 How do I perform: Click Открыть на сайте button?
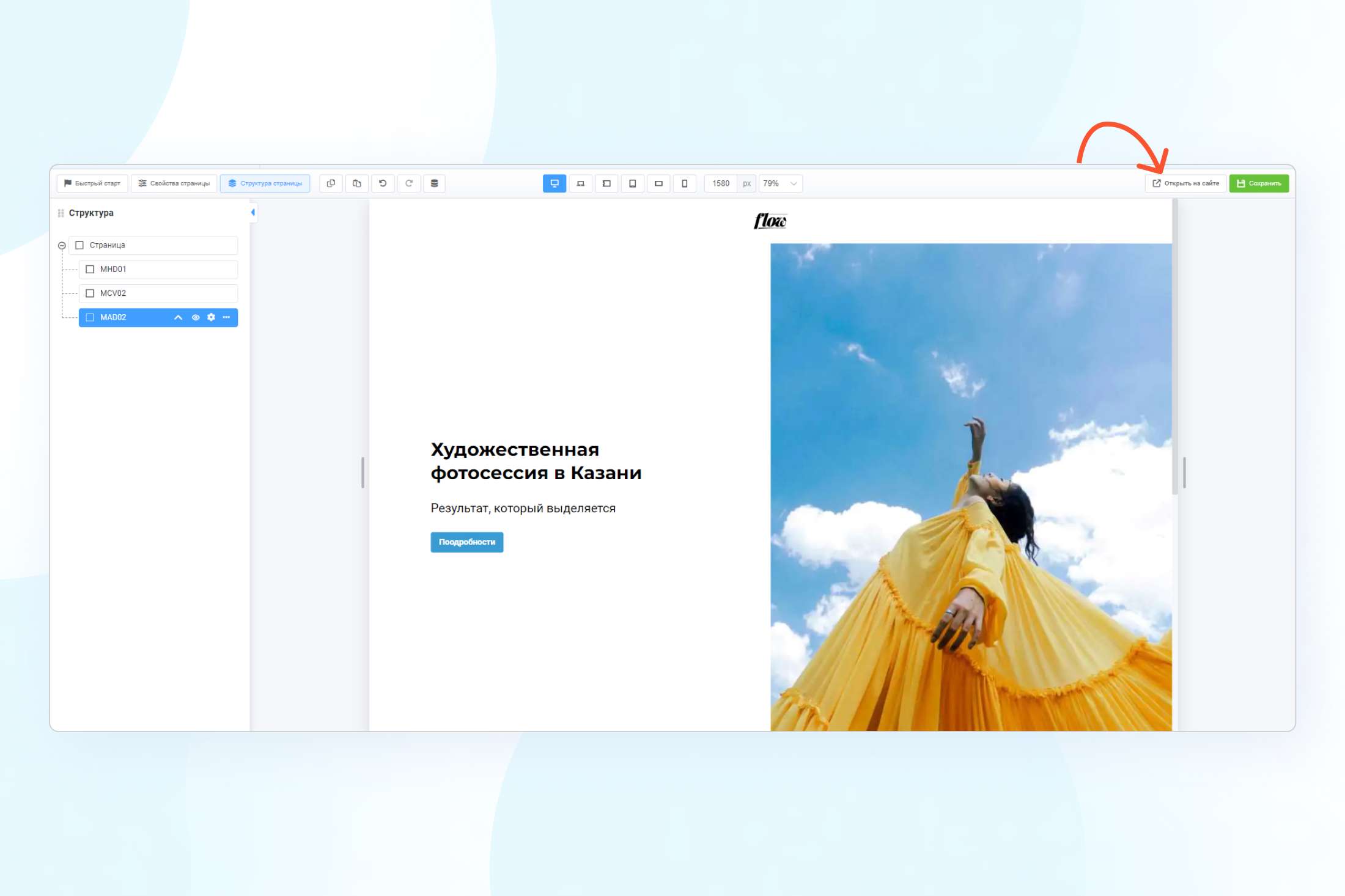coord(1185,183)
